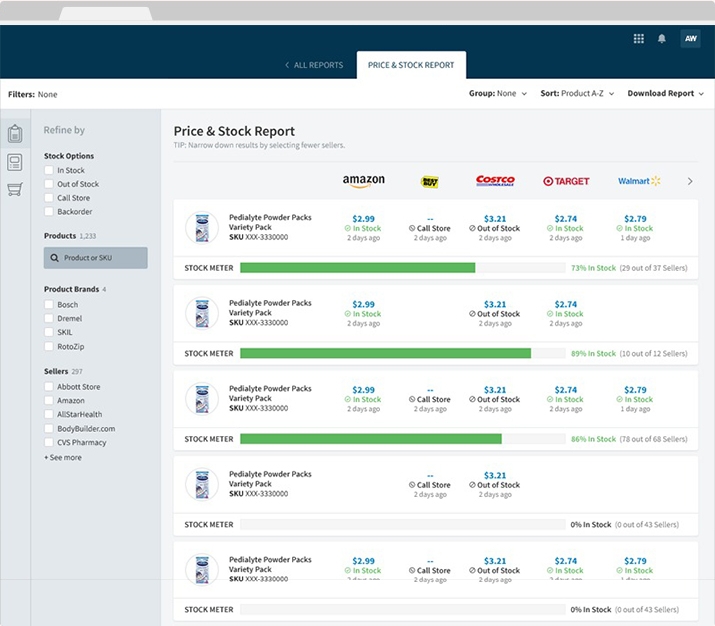715x626 pixels.
Task: Select the Price & Stock Report tab
Action: pos(411,65)
